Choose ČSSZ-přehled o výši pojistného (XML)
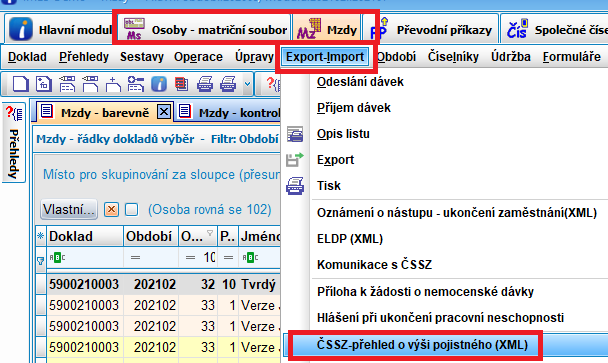This screenshot has height=363, width=608. 422,345
